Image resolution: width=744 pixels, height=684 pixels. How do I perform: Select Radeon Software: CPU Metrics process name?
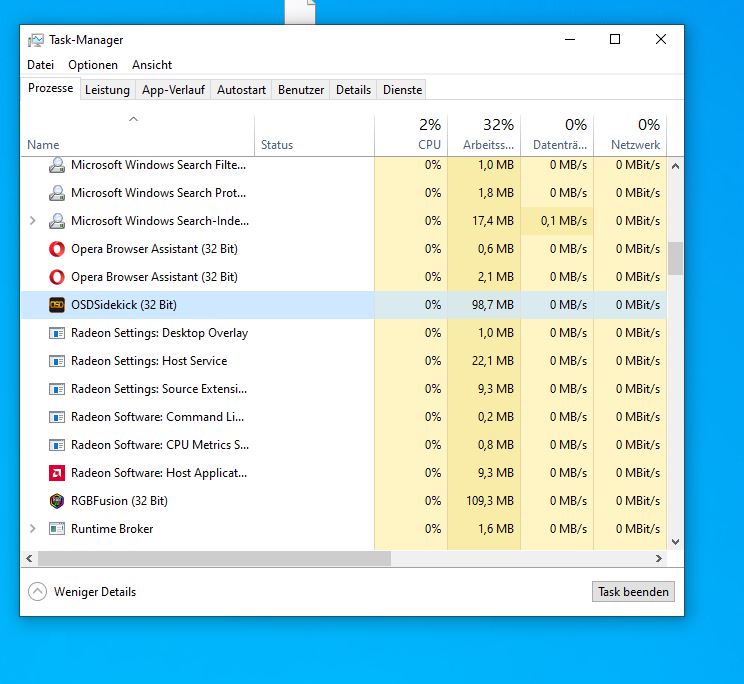tap(160, 445)
